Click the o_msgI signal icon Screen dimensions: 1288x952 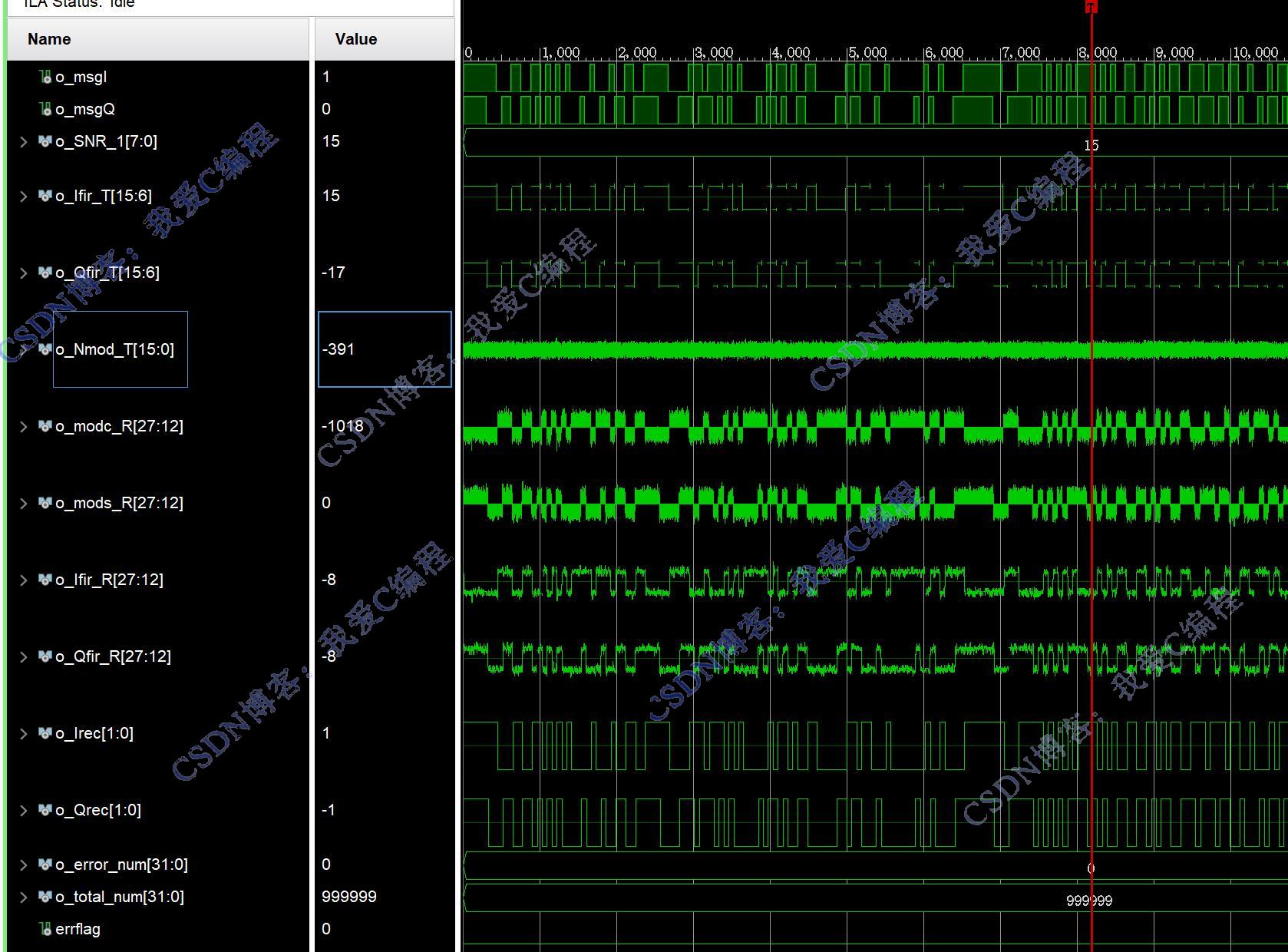[45, 77]
